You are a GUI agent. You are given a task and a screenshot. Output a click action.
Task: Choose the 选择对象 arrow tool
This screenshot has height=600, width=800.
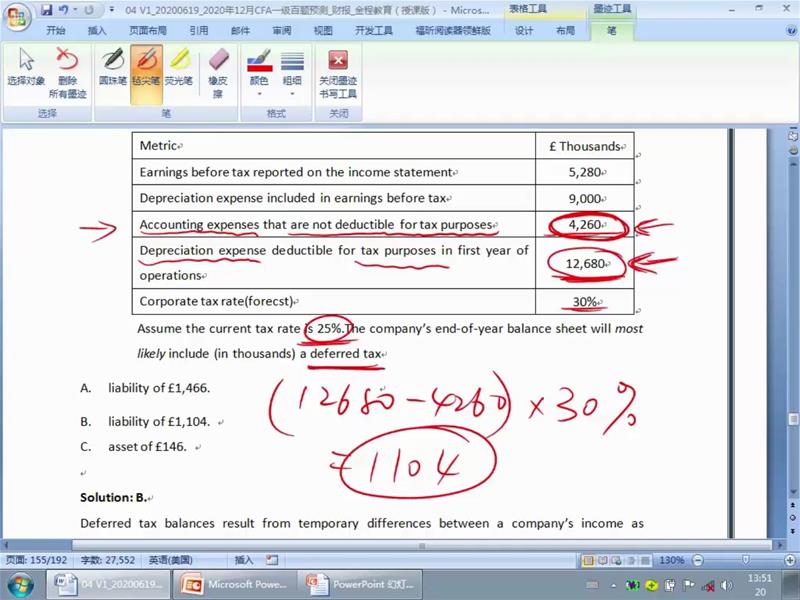[x=26, y=67]
